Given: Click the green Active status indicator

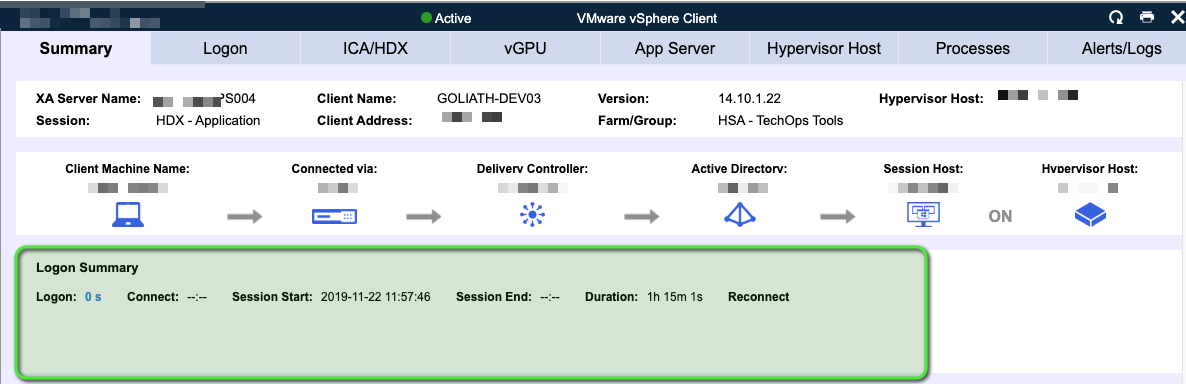Looking at the screenshot, I should (x=427, y=18).
